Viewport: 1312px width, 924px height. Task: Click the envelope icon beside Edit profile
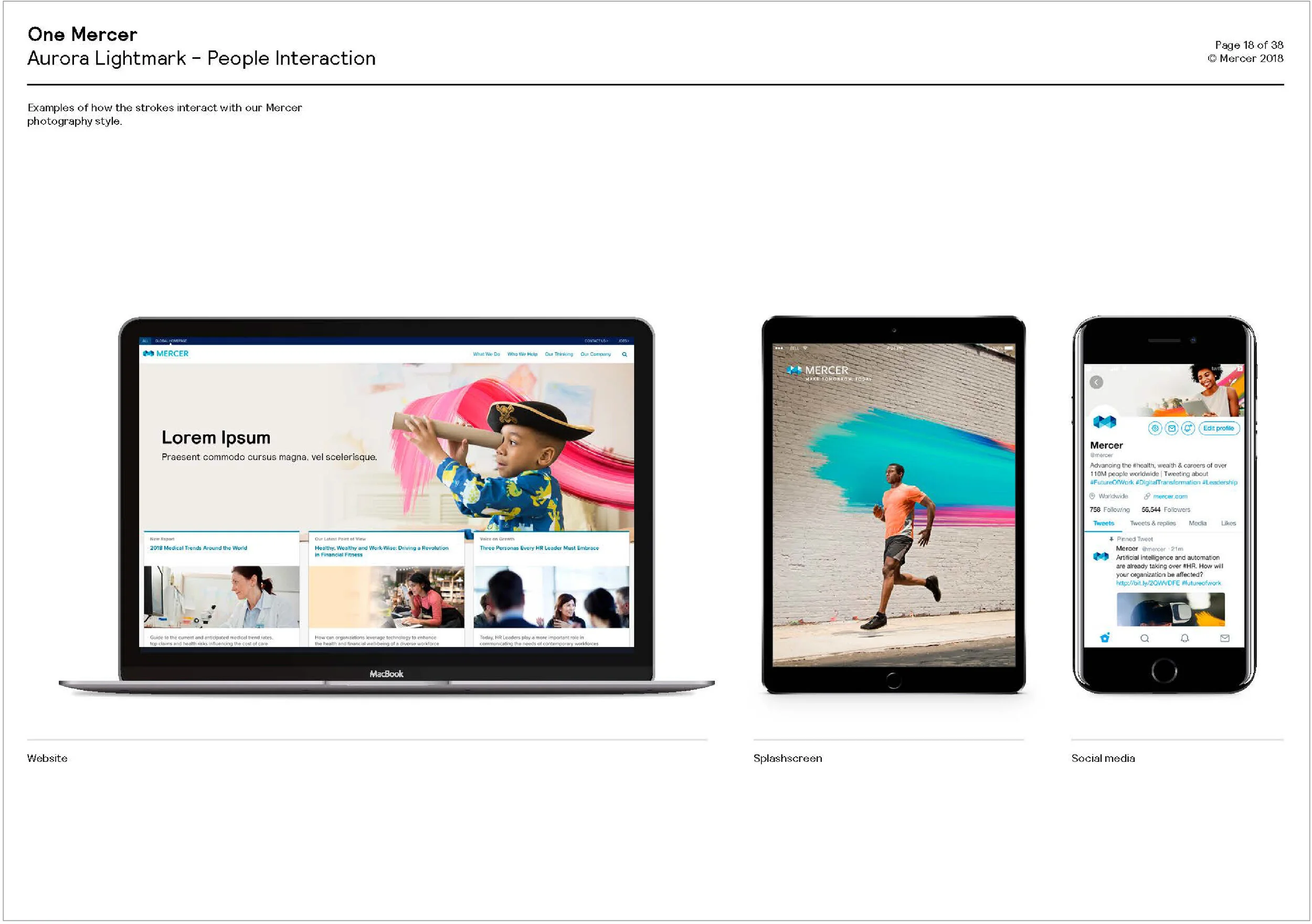click(1171, 429)
